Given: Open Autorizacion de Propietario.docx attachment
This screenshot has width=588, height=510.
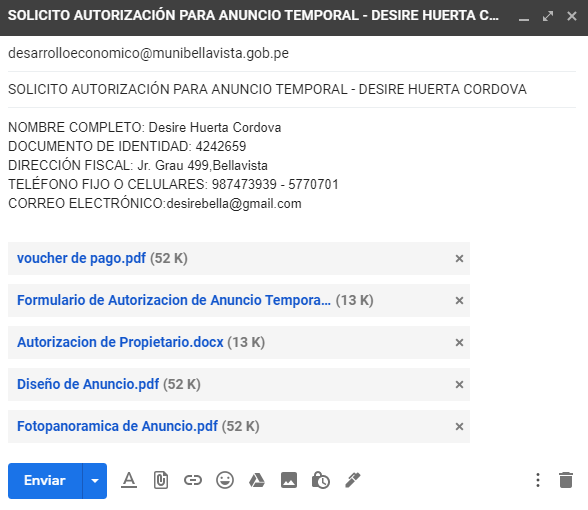Looking at the screenshot, I should 120,342.
